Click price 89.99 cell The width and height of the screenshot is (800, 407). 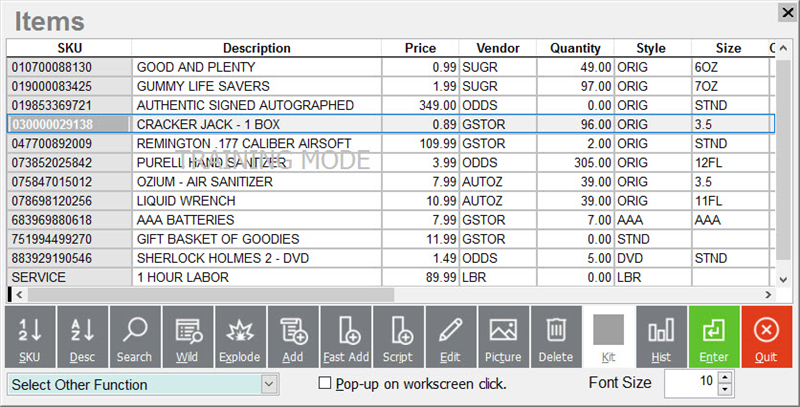[420, 277]
